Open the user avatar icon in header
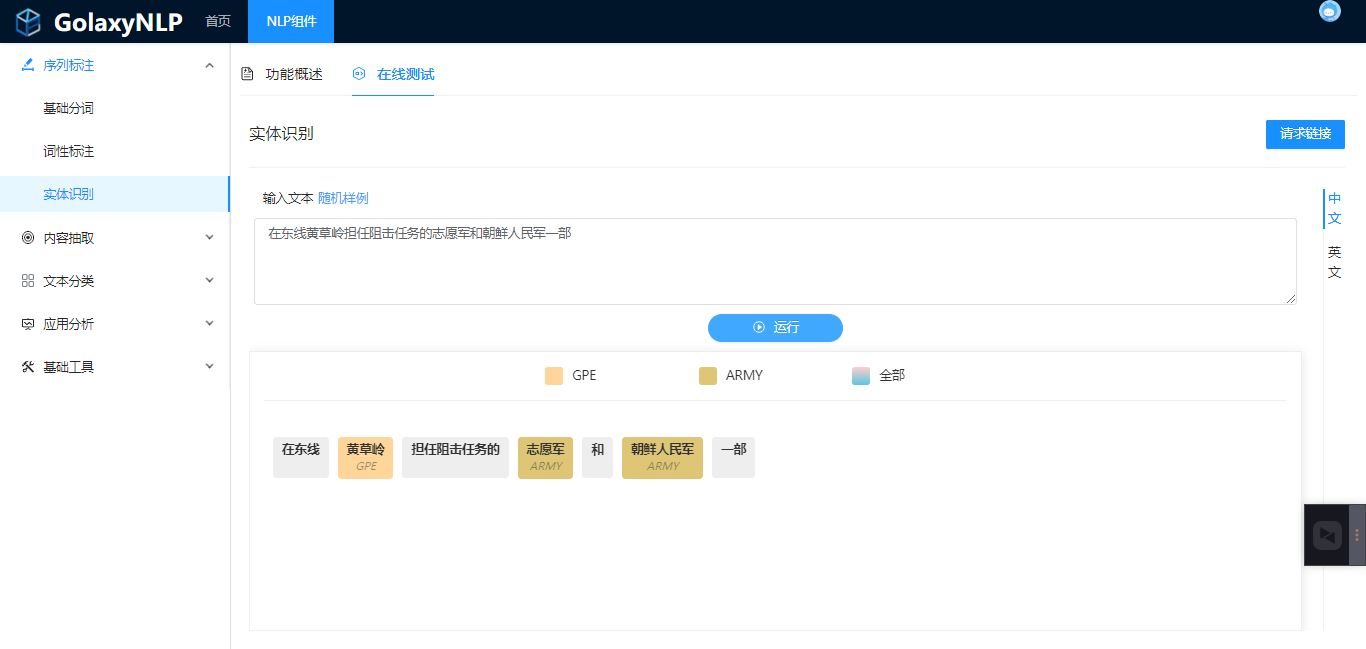Image resolution: width=1366 pixels, height=649 pixels. pyautogui.click(x=1329, y=11)
